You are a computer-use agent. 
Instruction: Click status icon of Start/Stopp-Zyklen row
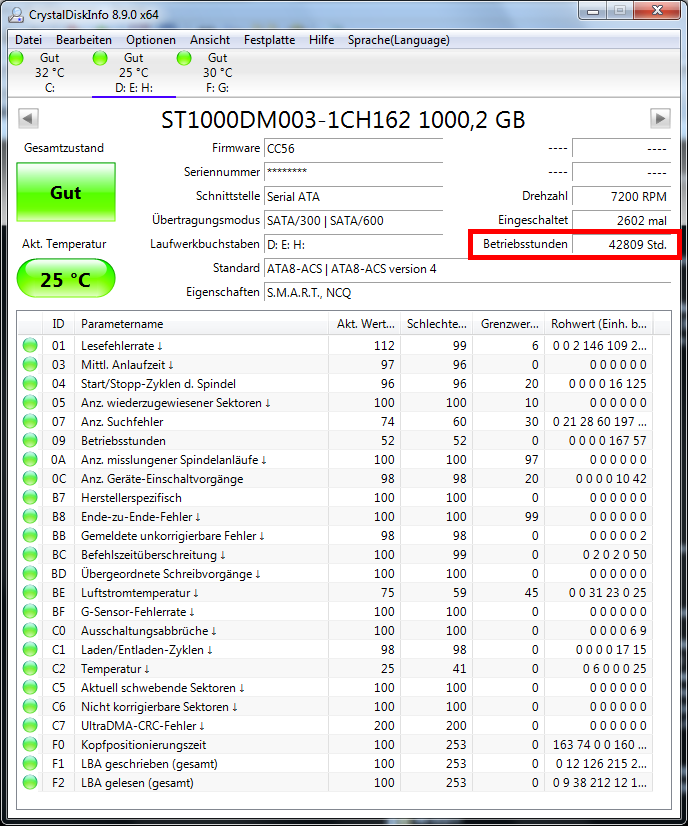[30, 384]
